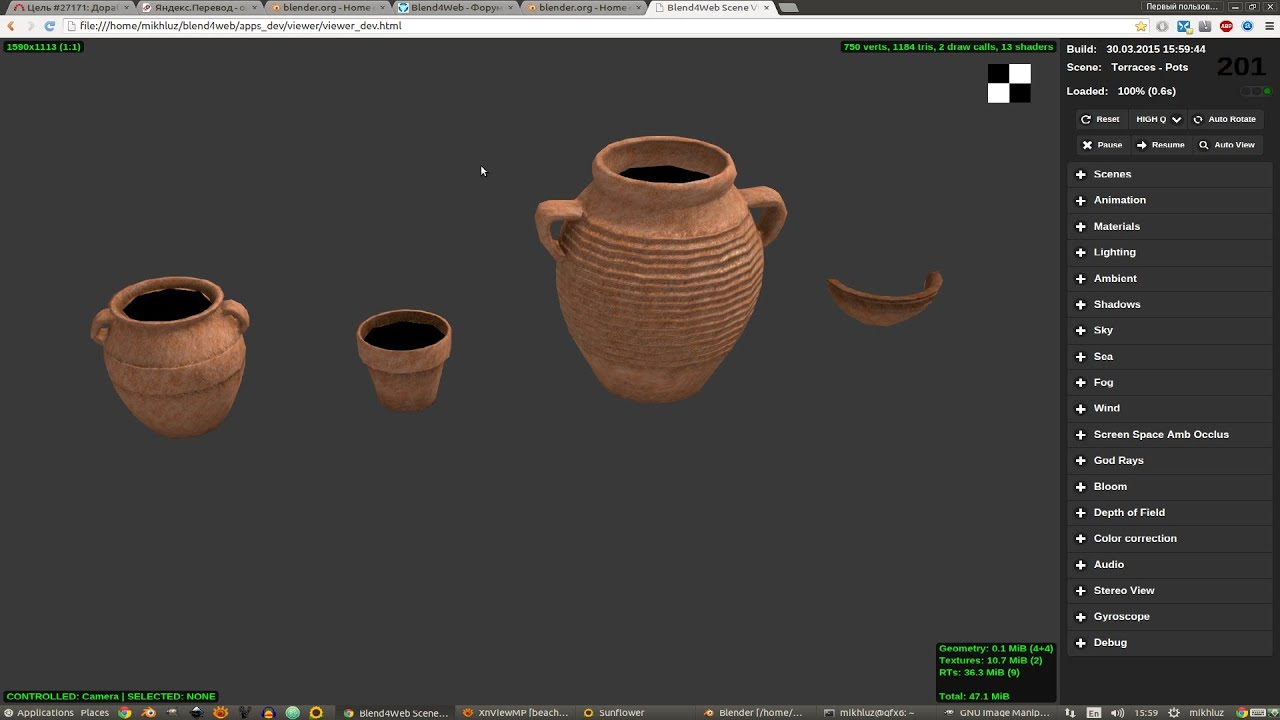Viewport: 1280px width, 720px height.
Task: Pause the scene rendering
Action: (1102, 145)
